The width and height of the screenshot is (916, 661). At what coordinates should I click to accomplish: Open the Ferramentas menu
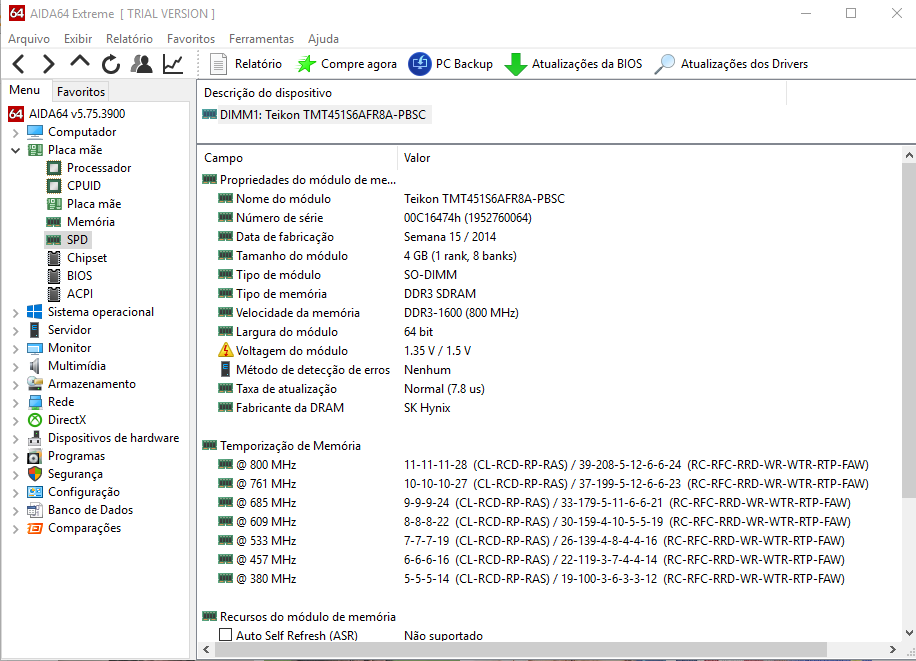261,39
